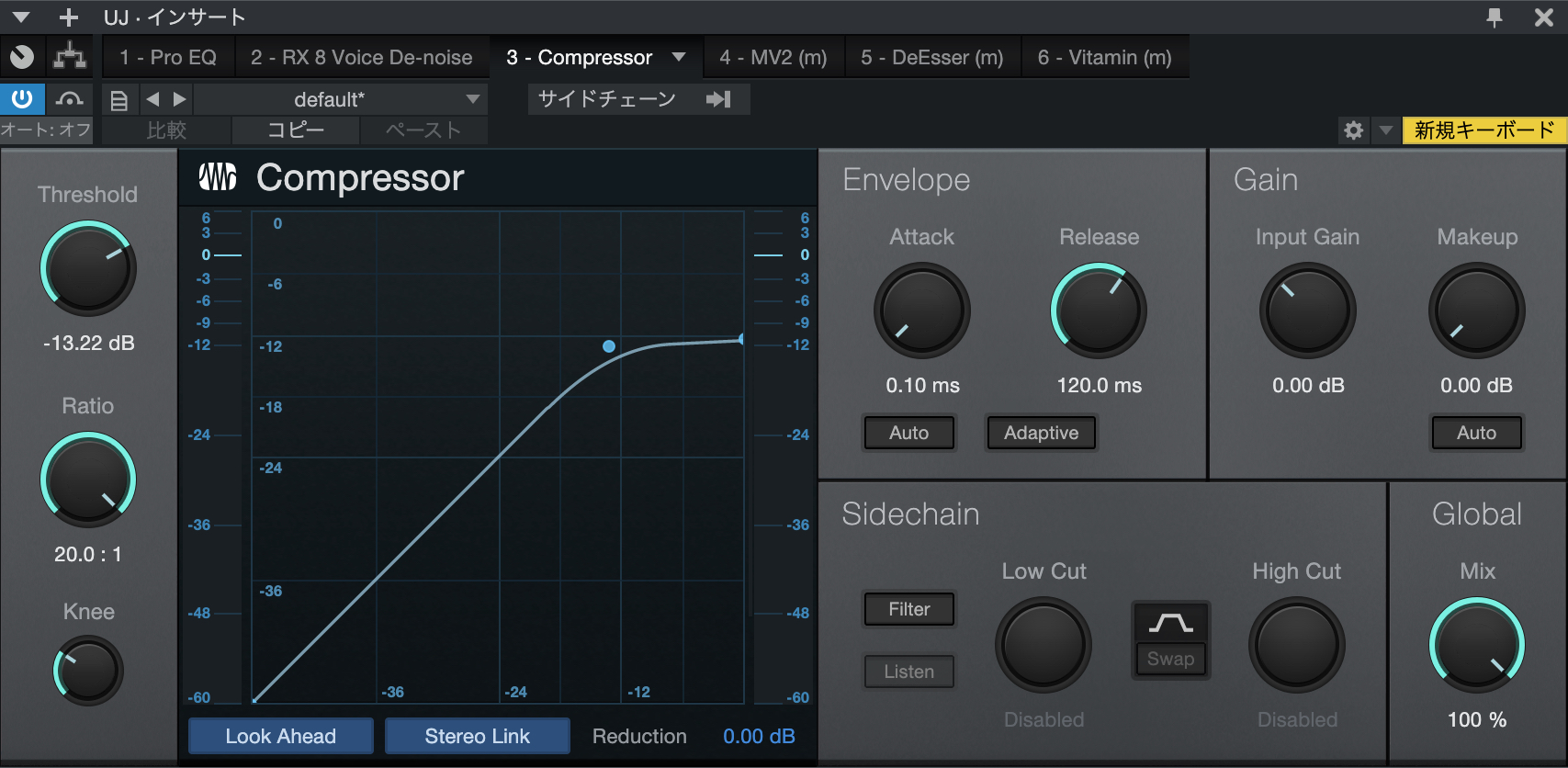
Task: Click the Threshold knob
Action: click(88, 268)
